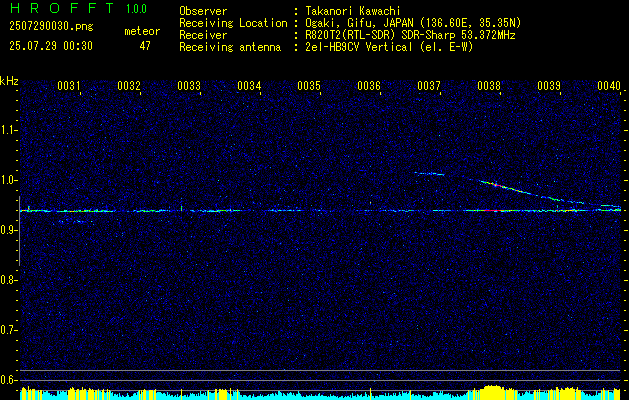Click time marker 0033
629x400 pixels.
tap(189, 86)
